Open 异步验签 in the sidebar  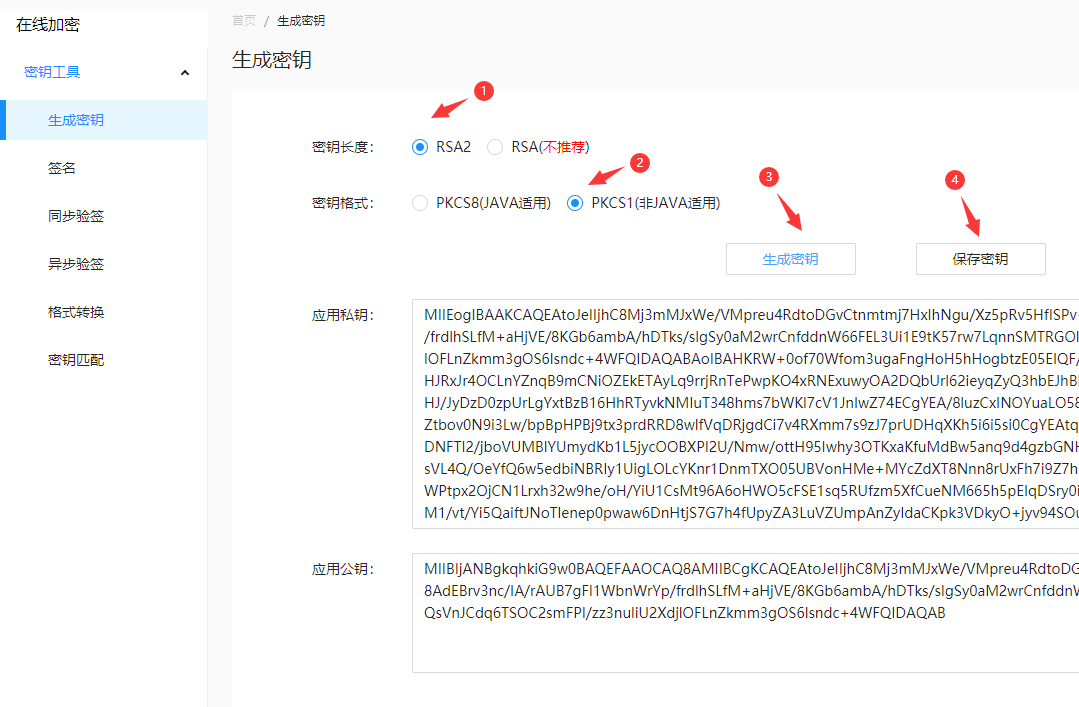tap(76, 264)
